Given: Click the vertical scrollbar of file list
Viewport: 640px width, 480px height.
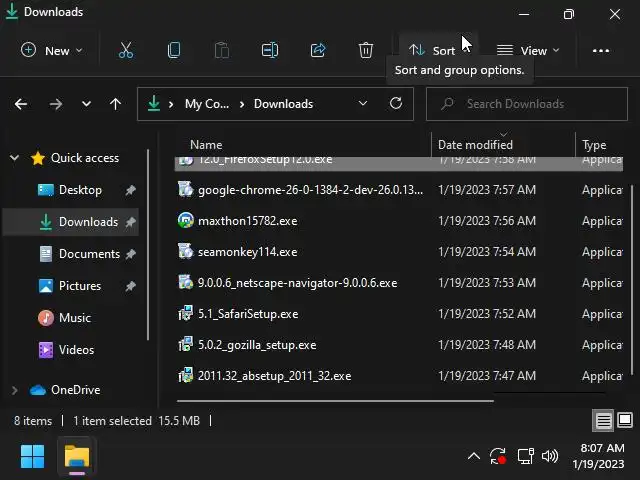Looking at the screenshot, I should [x=633, y=280].
